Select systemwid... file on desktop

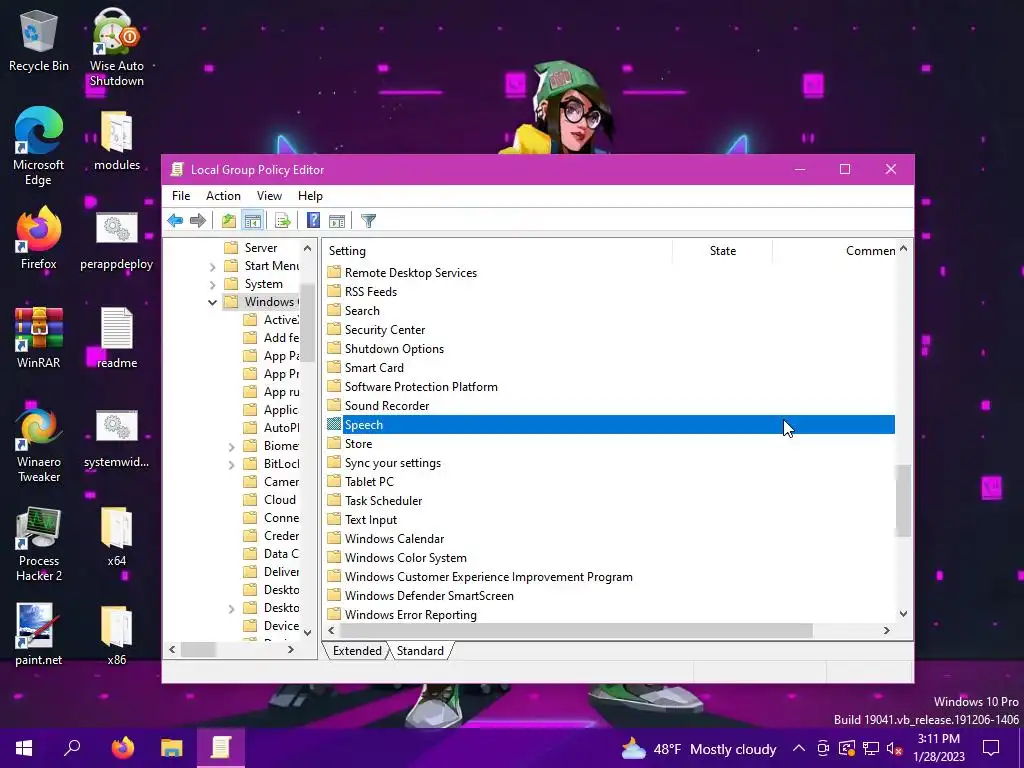116,439
